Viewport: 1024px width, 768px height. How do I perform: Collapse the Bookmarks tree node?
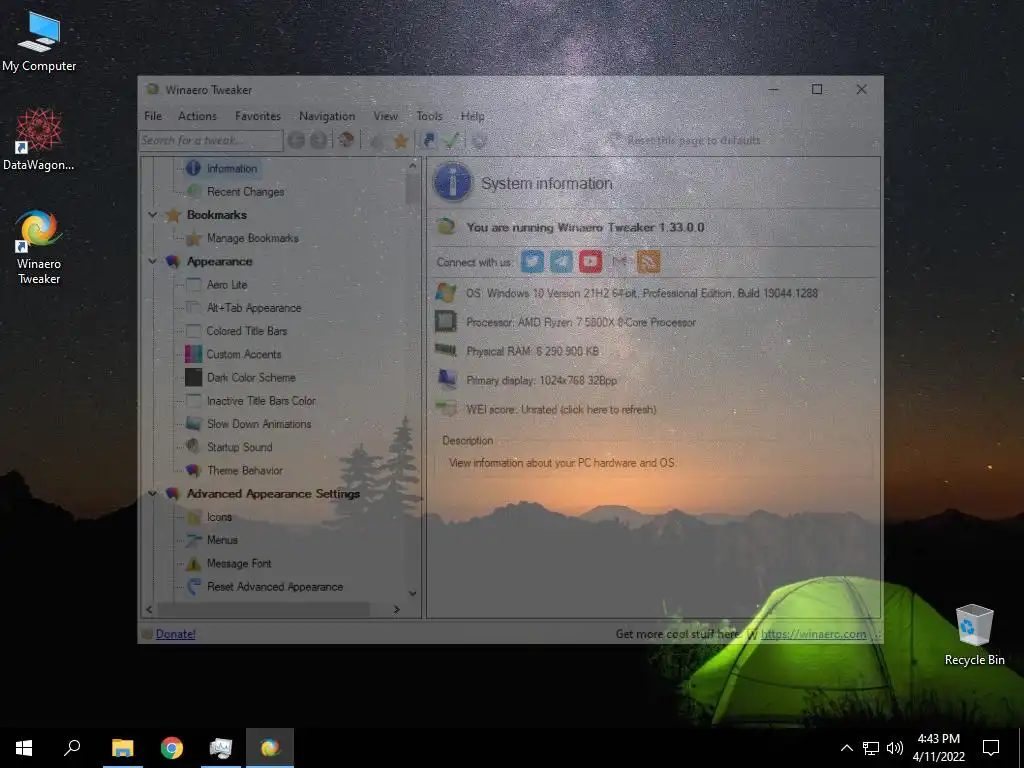click(x=152, y=215)
